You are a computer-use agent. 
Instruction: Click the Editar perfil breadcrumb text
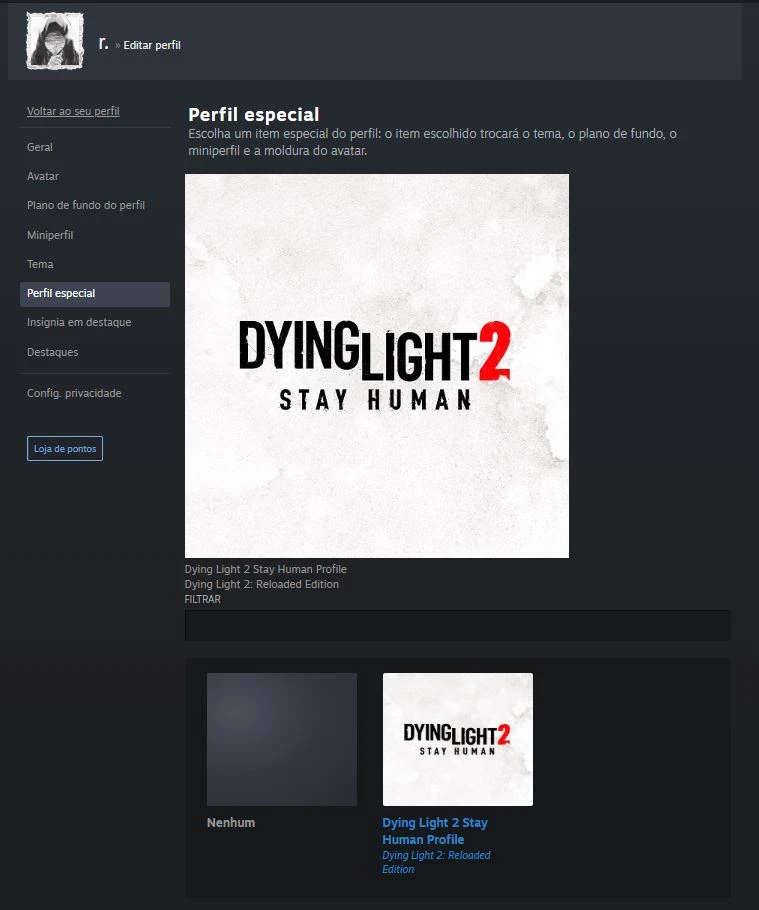pos(152,45)
